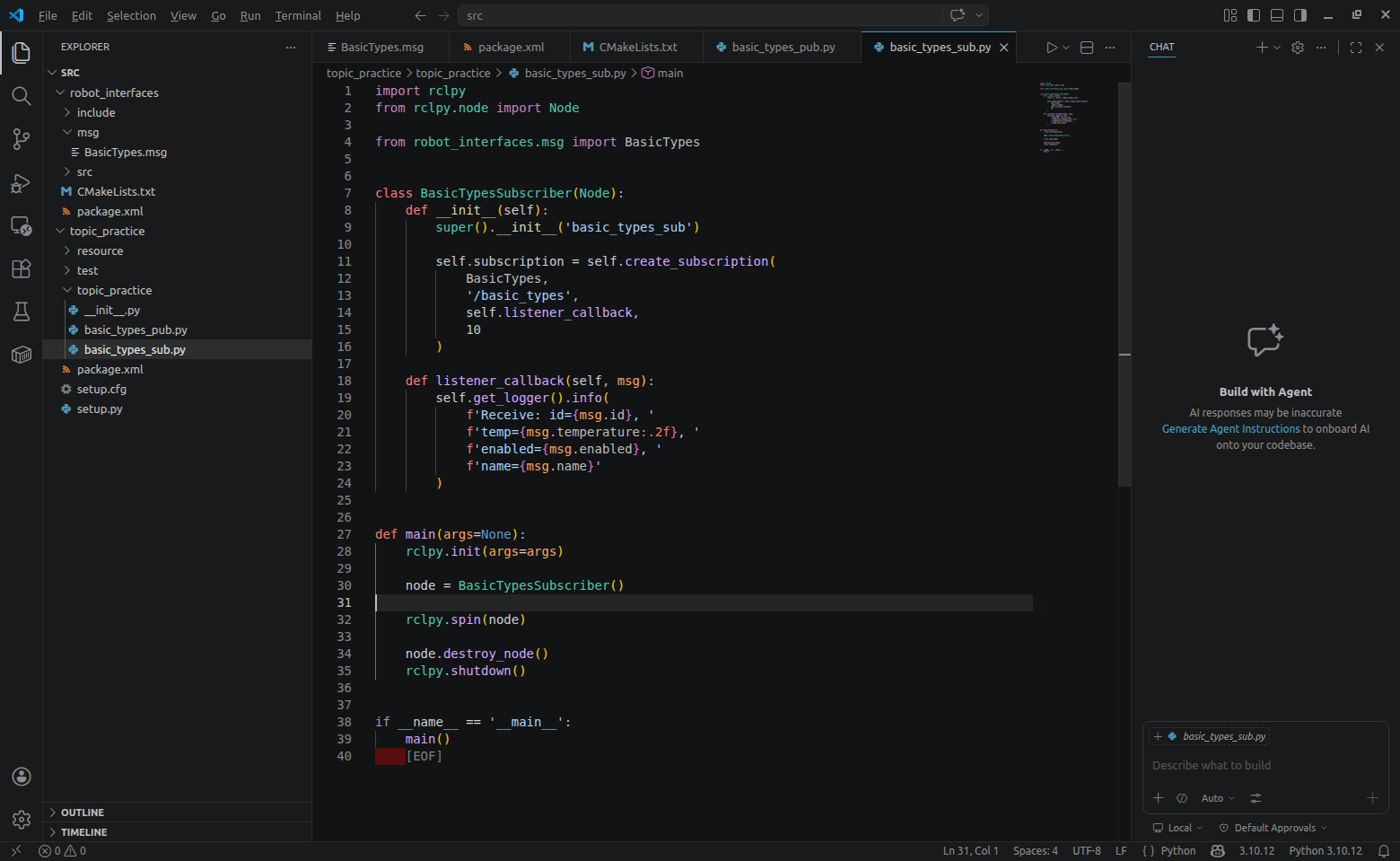Toggle Secondary Side Bar visibility
Image resolution: width=1400 pixels, height=861 pixels.
click(1300, 15)
